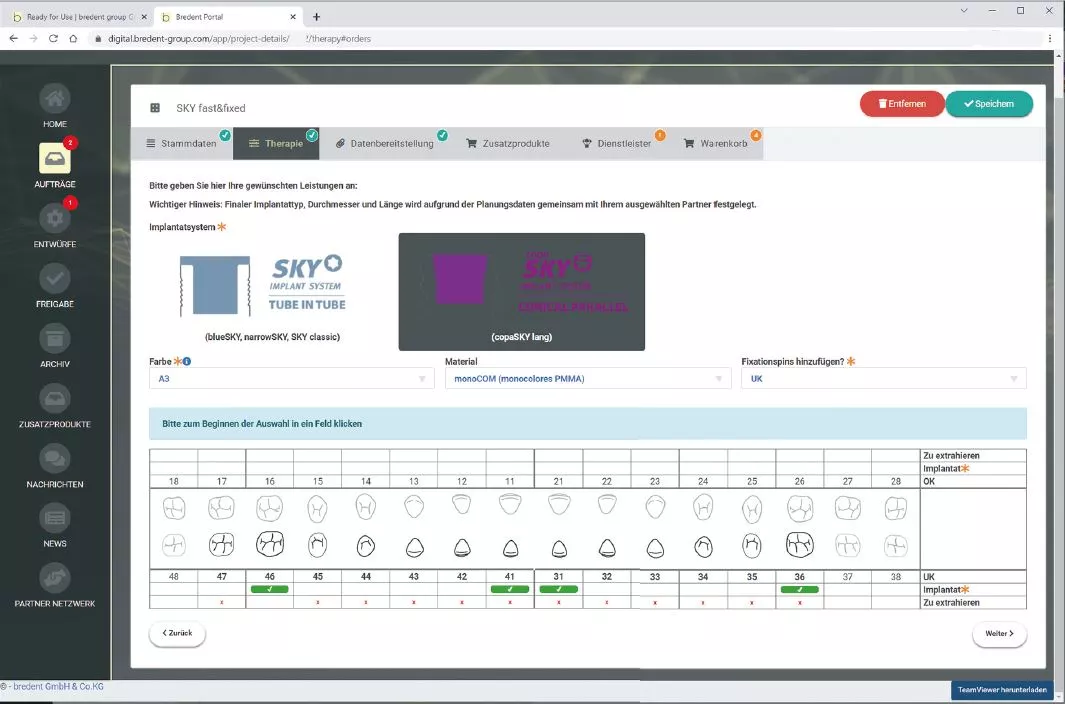
Task: Switch to the Stammdaten tab
Action: pos(182,144)
